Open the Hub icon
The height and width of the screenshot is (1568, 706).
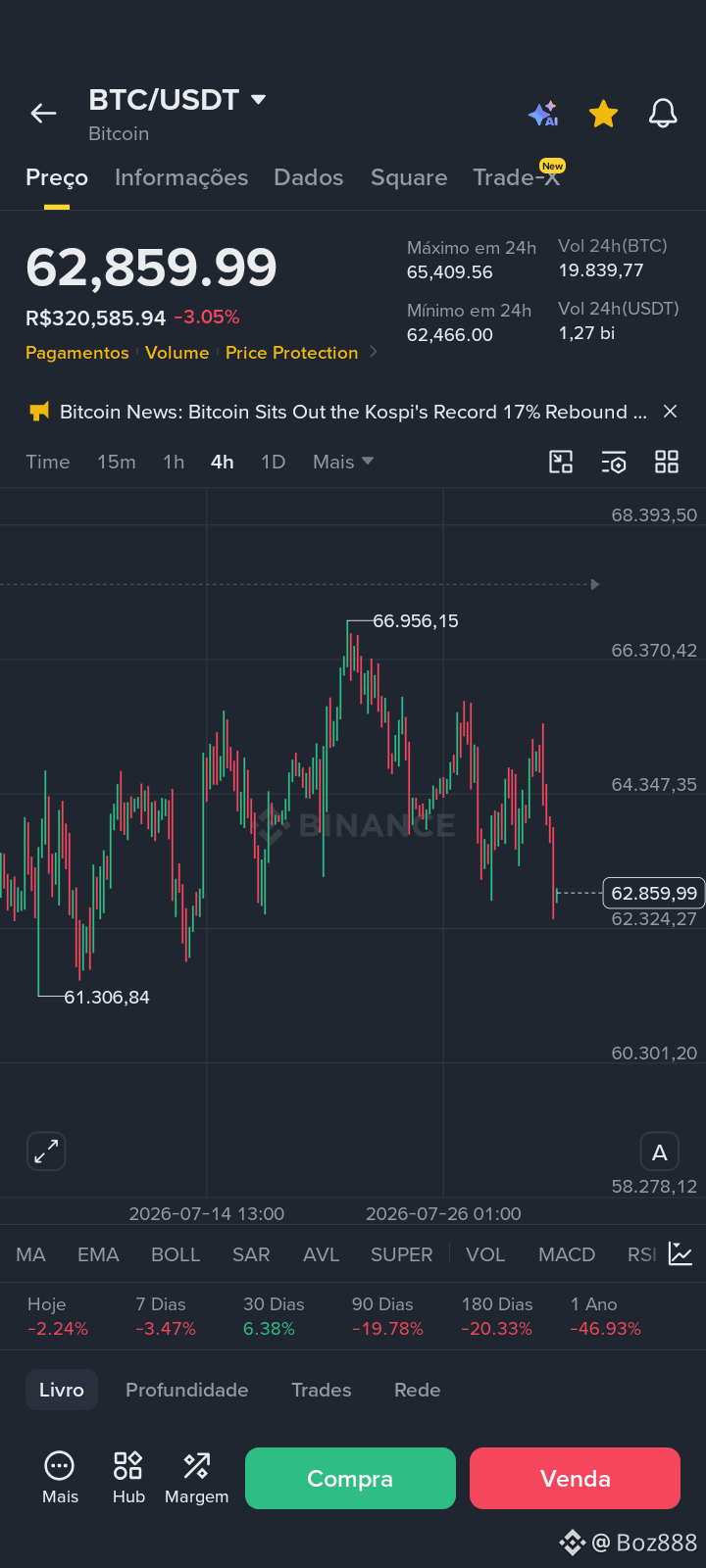[x=128, y=1478]
